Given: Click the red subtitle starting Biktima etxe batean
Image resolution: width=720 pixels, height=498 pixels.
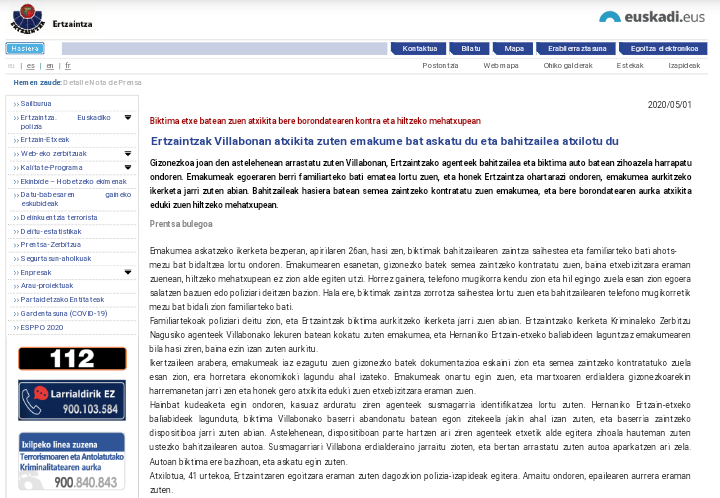Looking at the screenshot, I should (315, 121).
